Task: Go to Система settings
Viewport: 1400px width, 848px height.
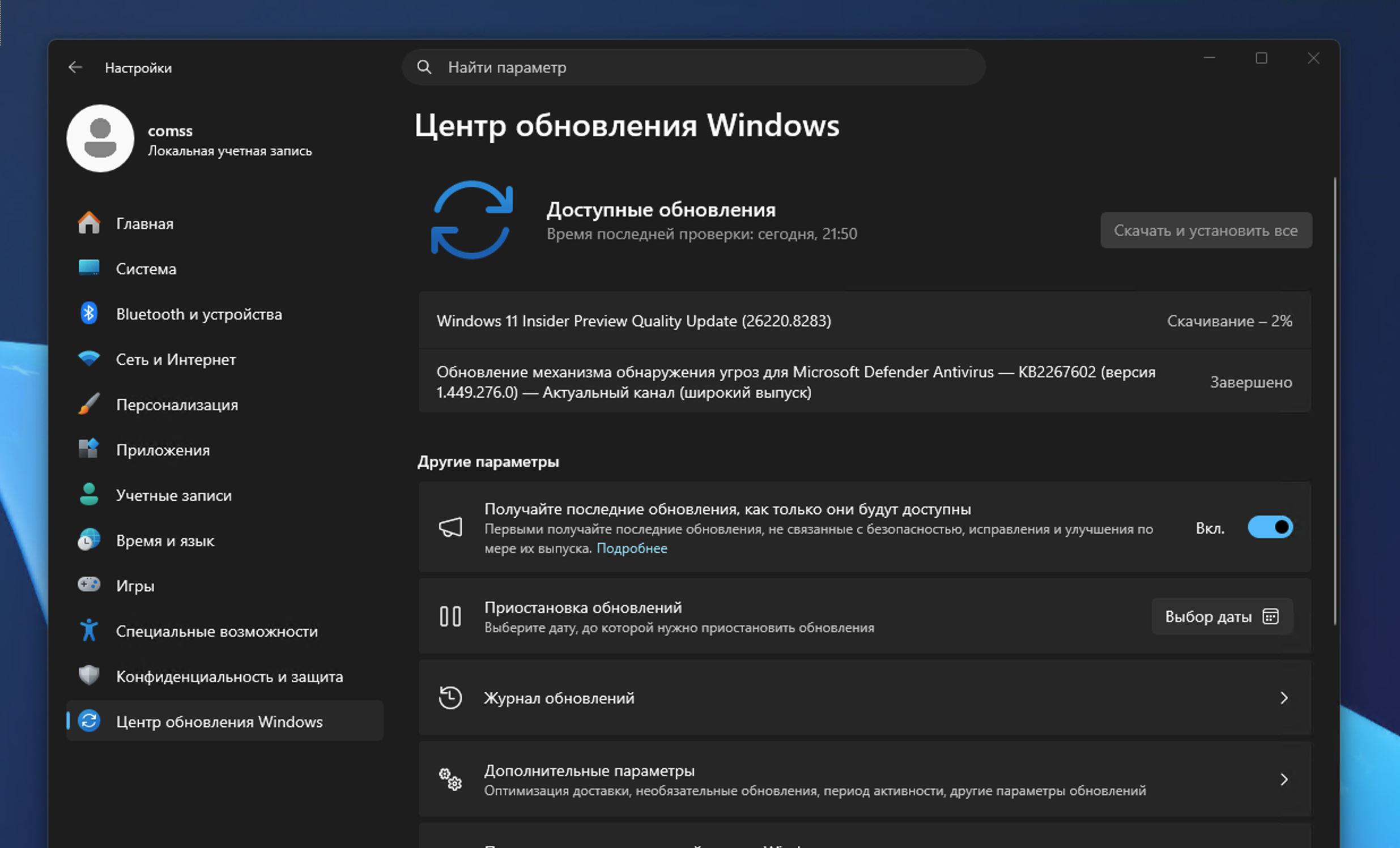Action: (225, 268)
